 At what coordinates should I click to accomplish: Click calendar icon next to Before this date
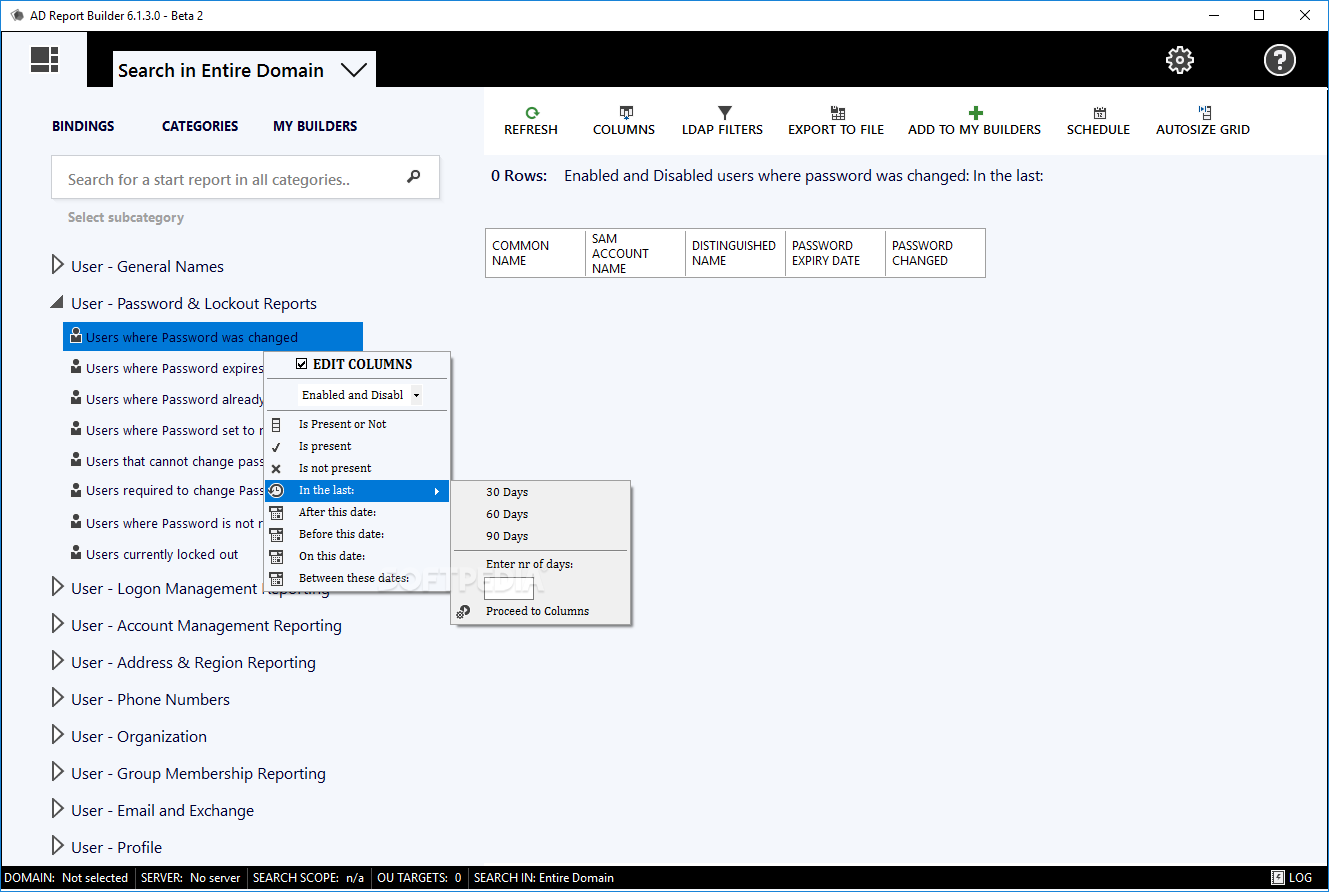click(x=276, y=534)
